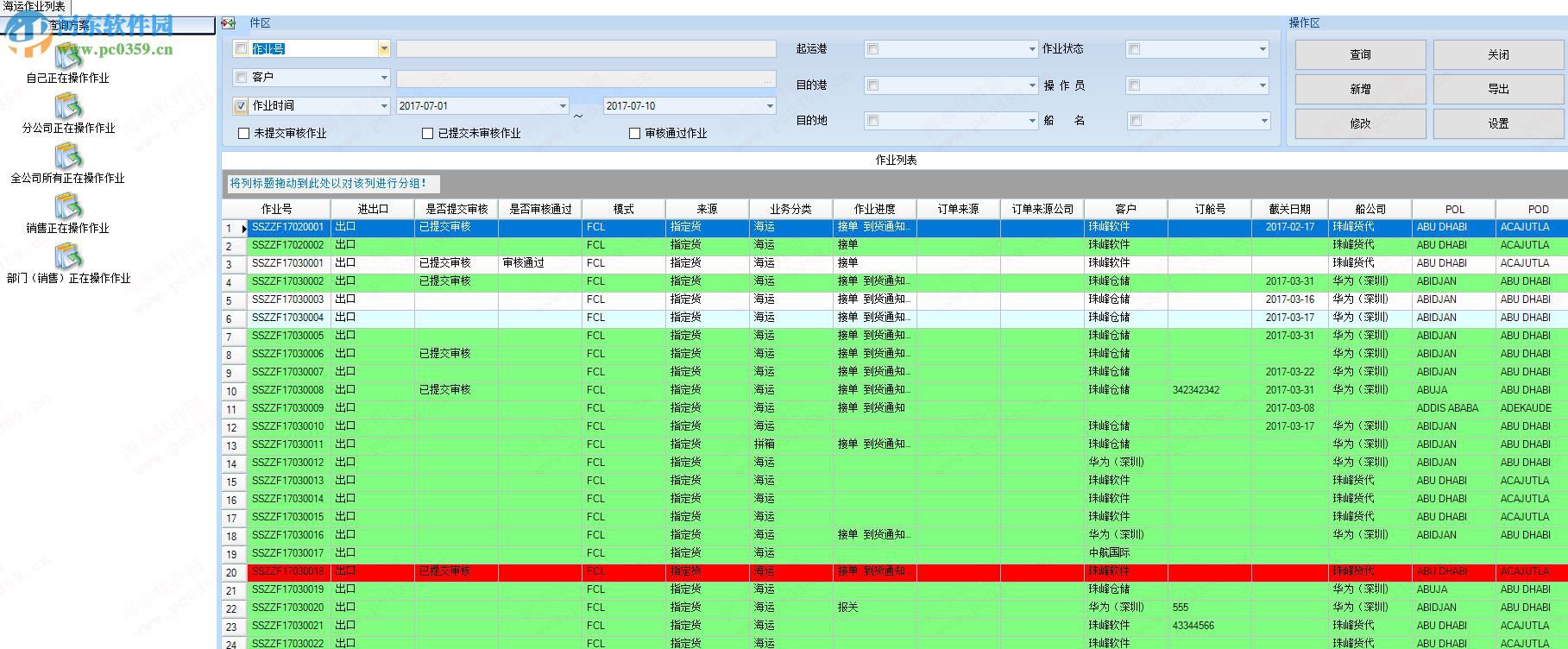Image resolution: width=1568 pixels, height=649 pixels.
Task: Sort by the 作业号 column header
Action: click(x=276, y=209)
